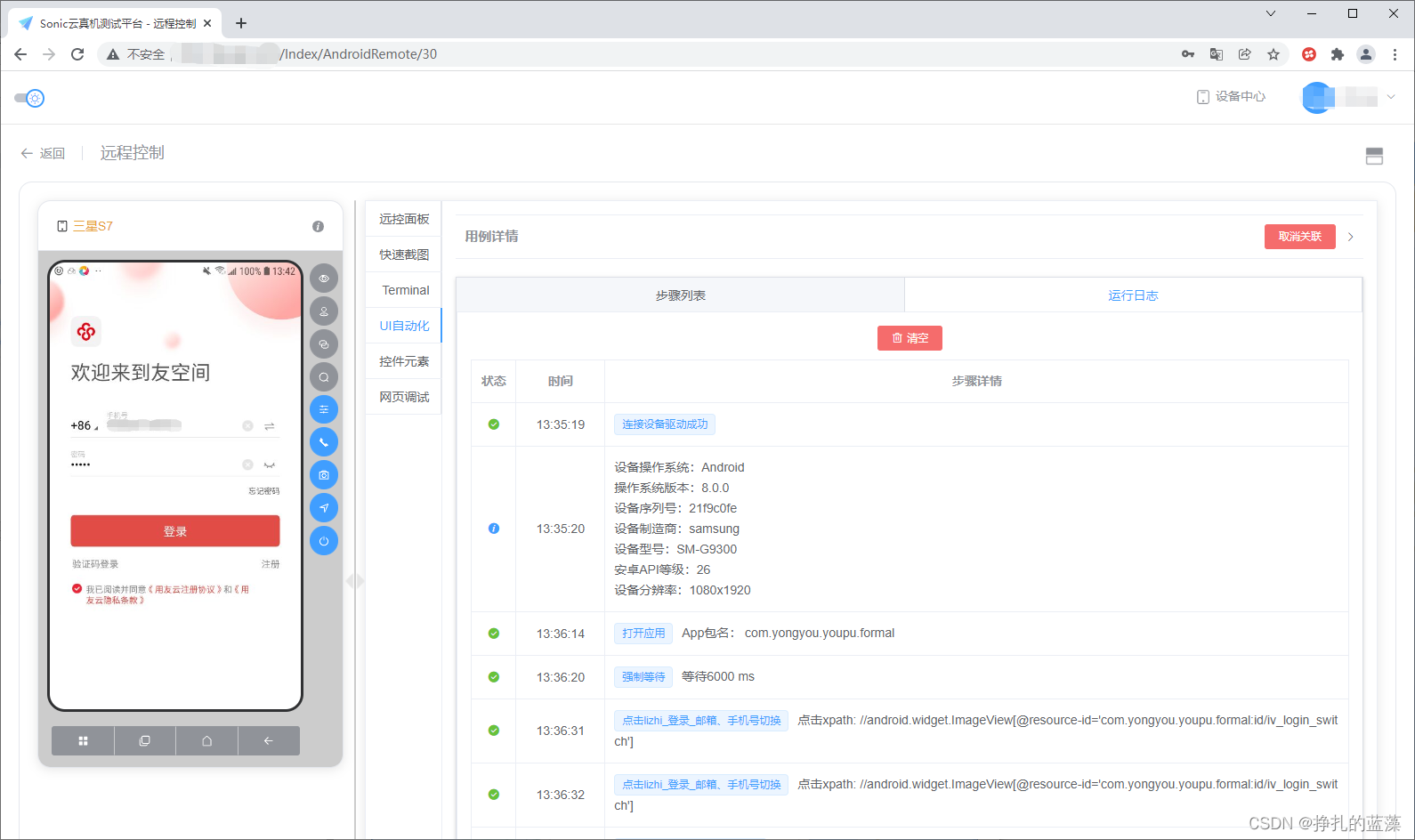1415x840 pixels.
Task: Open the 控件元素 tab
Action: coord(404,361)
